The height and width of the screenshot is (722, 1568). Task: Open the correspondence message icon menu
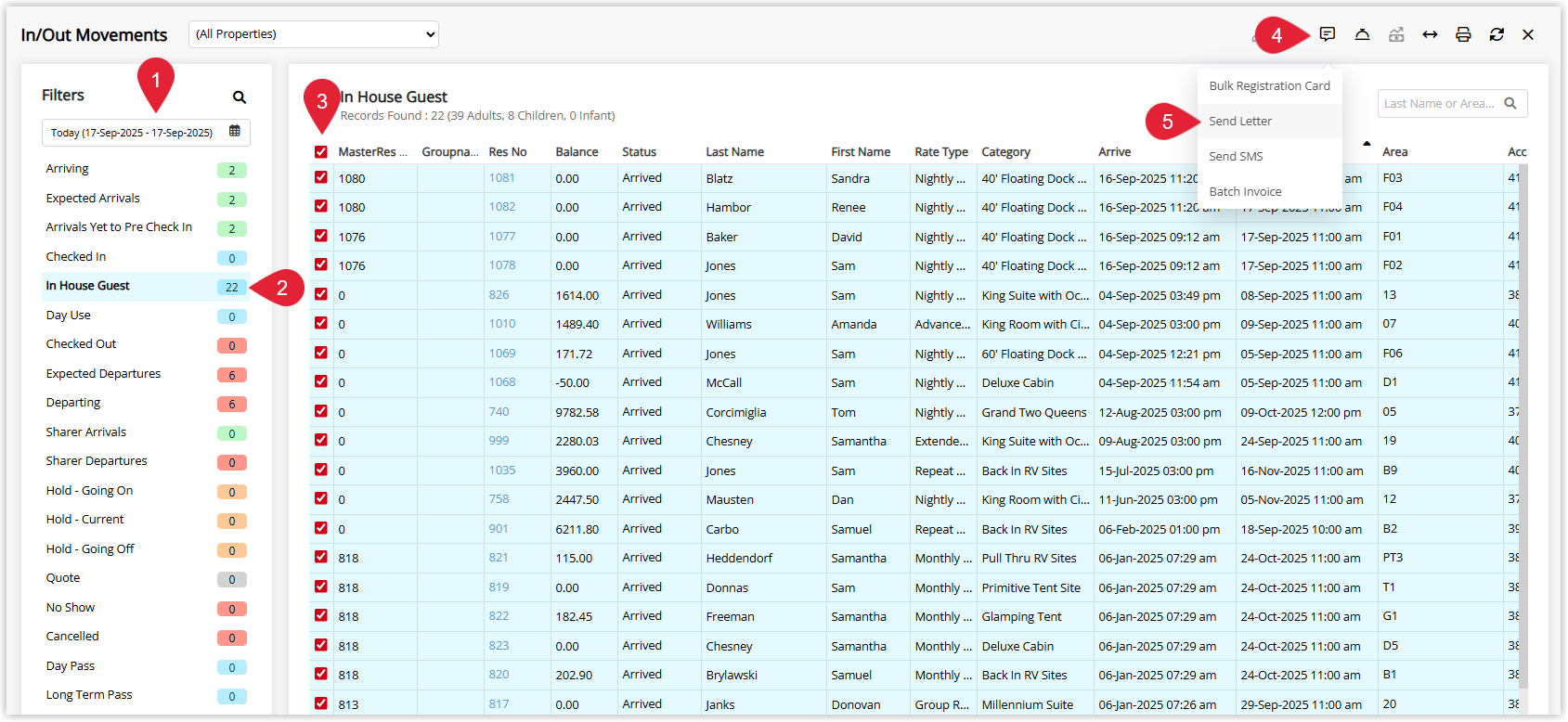(x=1328, y=34)
